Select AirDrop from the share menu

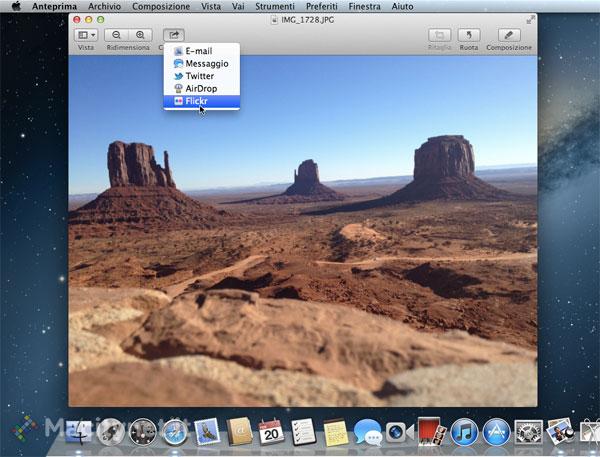pyautogui.click(x=202, y=88)
